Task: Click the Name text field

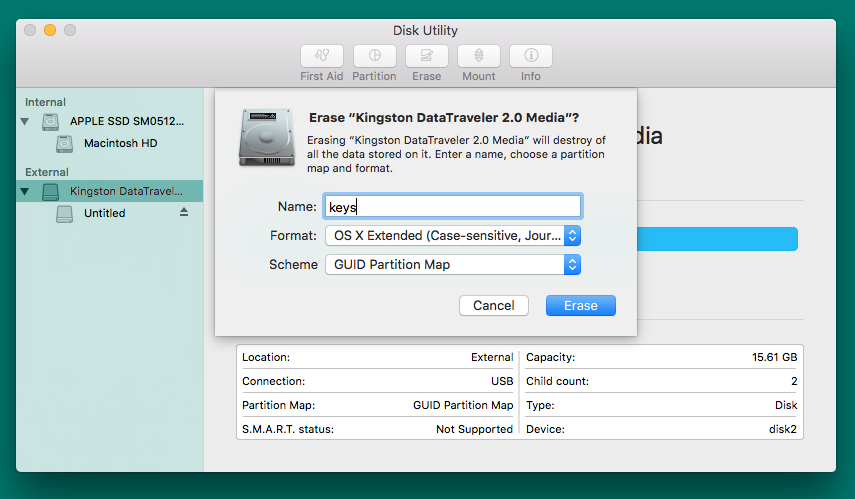Action: tap(453, 206)
